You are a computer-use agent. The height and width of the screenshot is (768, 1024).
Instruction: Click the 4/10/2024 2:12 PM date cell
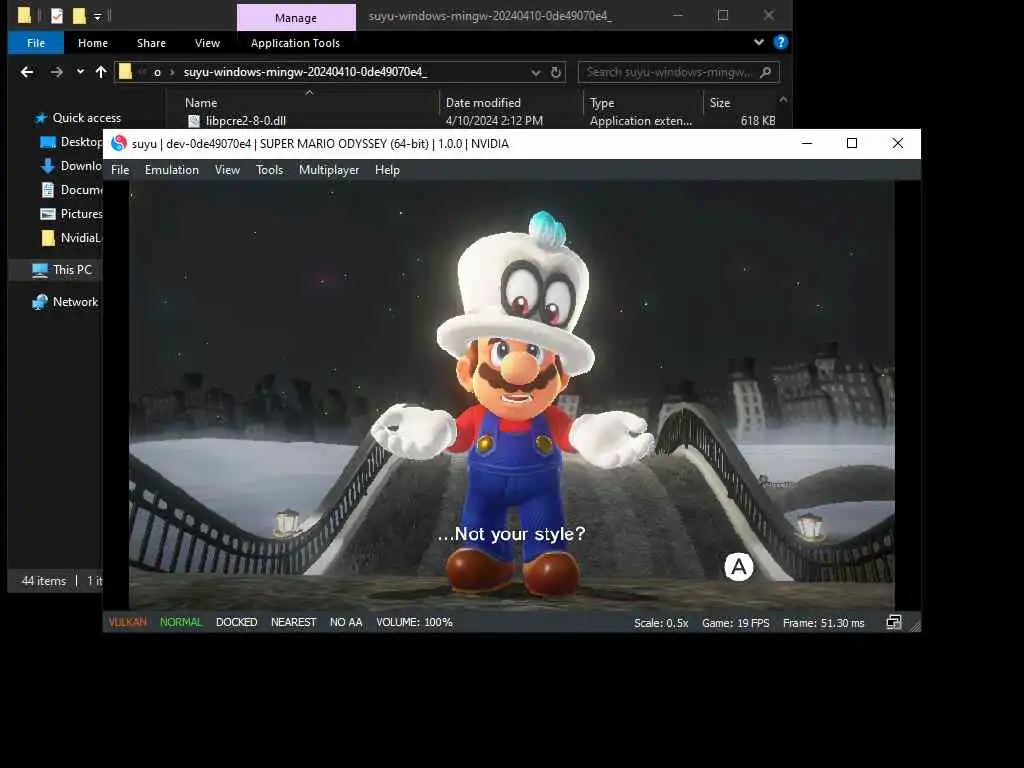(x=494, y=121)
